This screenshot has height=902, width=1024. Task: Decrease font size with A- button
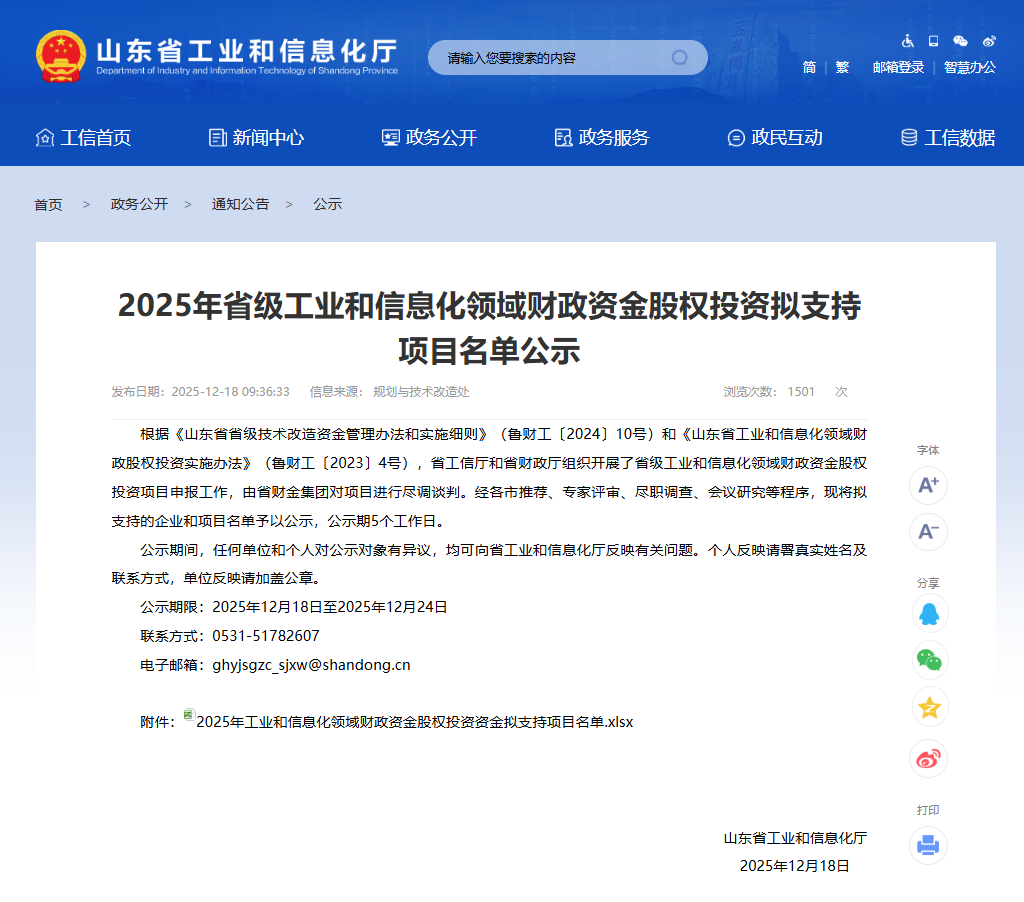tap(928, 531)
